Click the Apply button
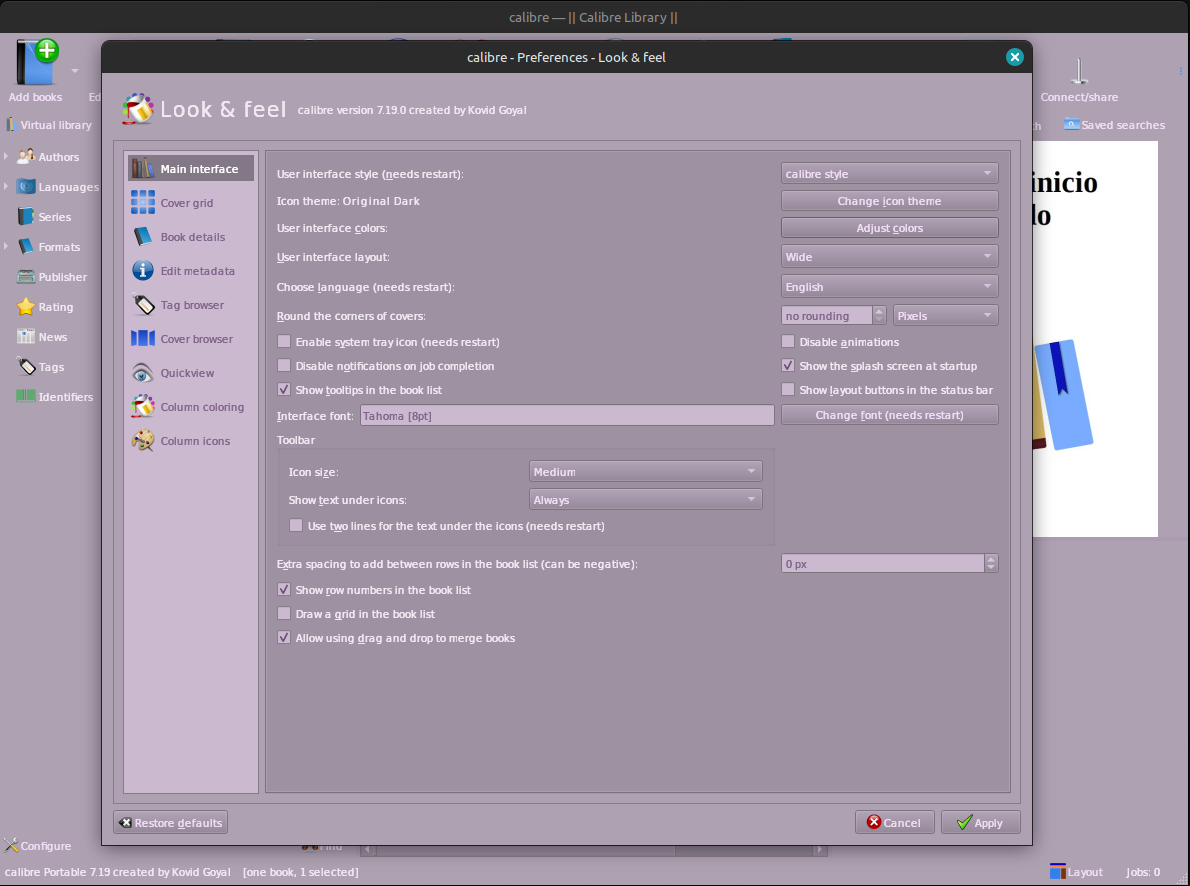 click(980, 822)
